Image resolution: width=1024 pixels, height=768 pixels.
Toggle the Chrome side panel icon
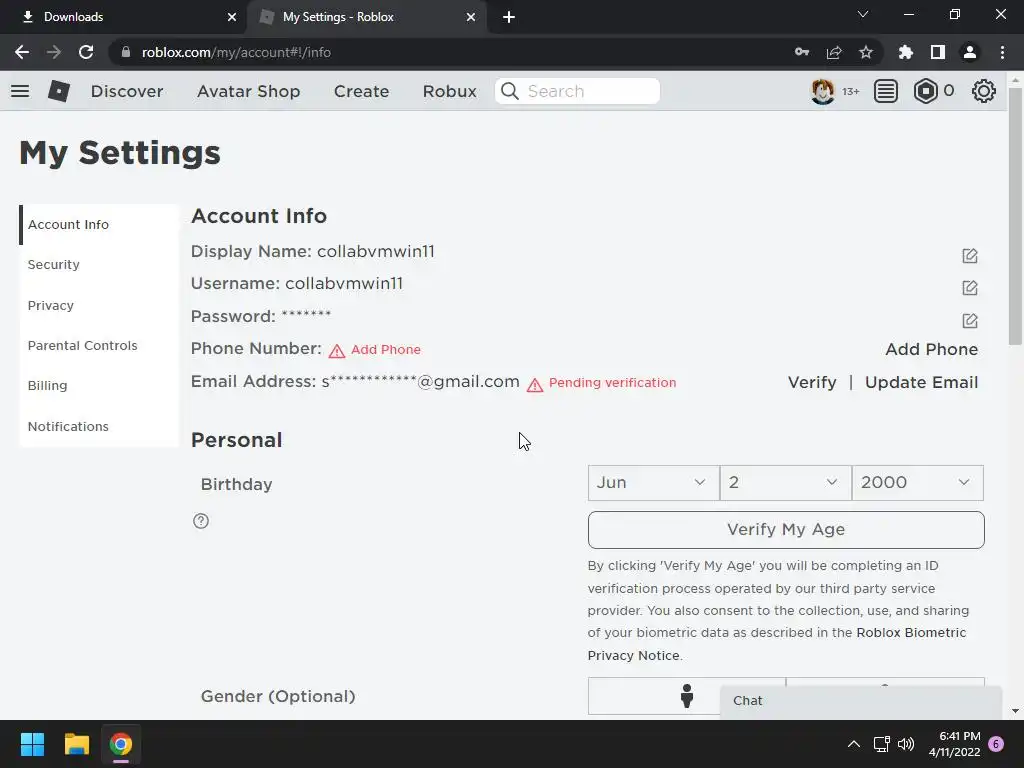[938, 52]
